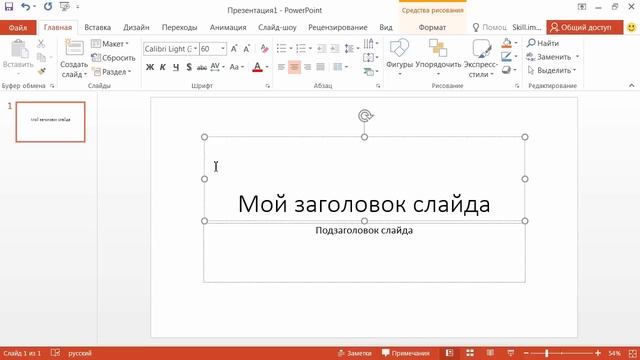Toggle italic К formatting
Image resolution: width=640 pixels, height=360 pixels.
[163, 67]
